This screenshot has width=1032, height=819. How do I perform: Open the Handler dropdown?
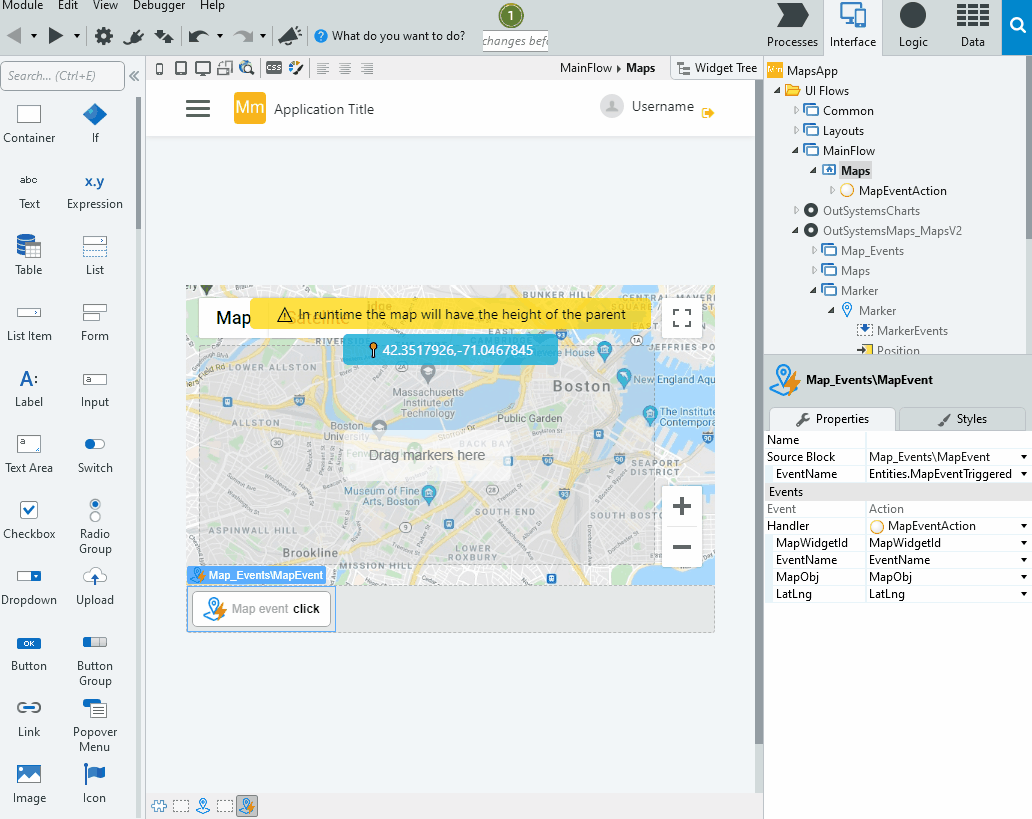click(x=1023, y=526)
